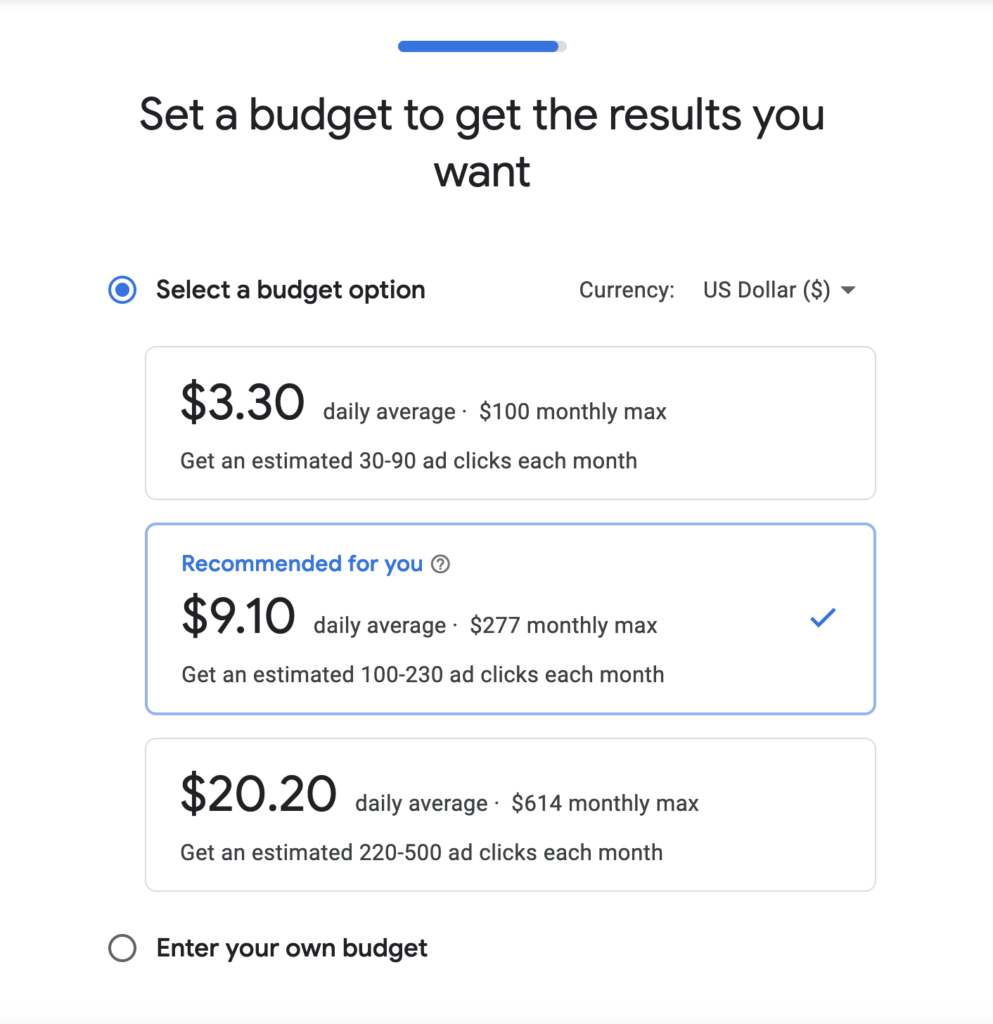This screenshot has height=1024, width=993.
Task: Select the $20.20 daily average budget card
Action: (x=510, y=814)
